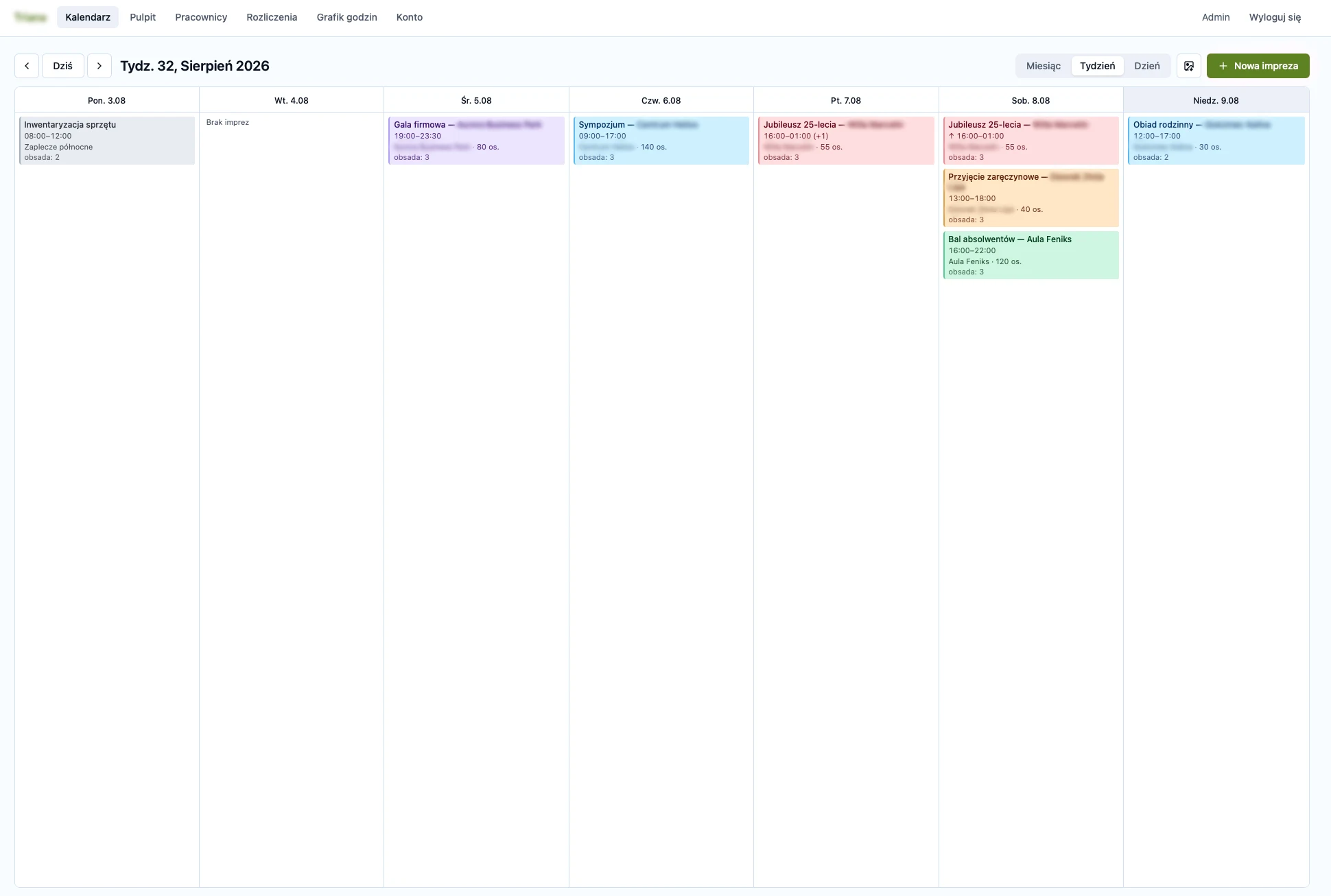Click the Czw. 6.08 day header

(x=661, y=100)
